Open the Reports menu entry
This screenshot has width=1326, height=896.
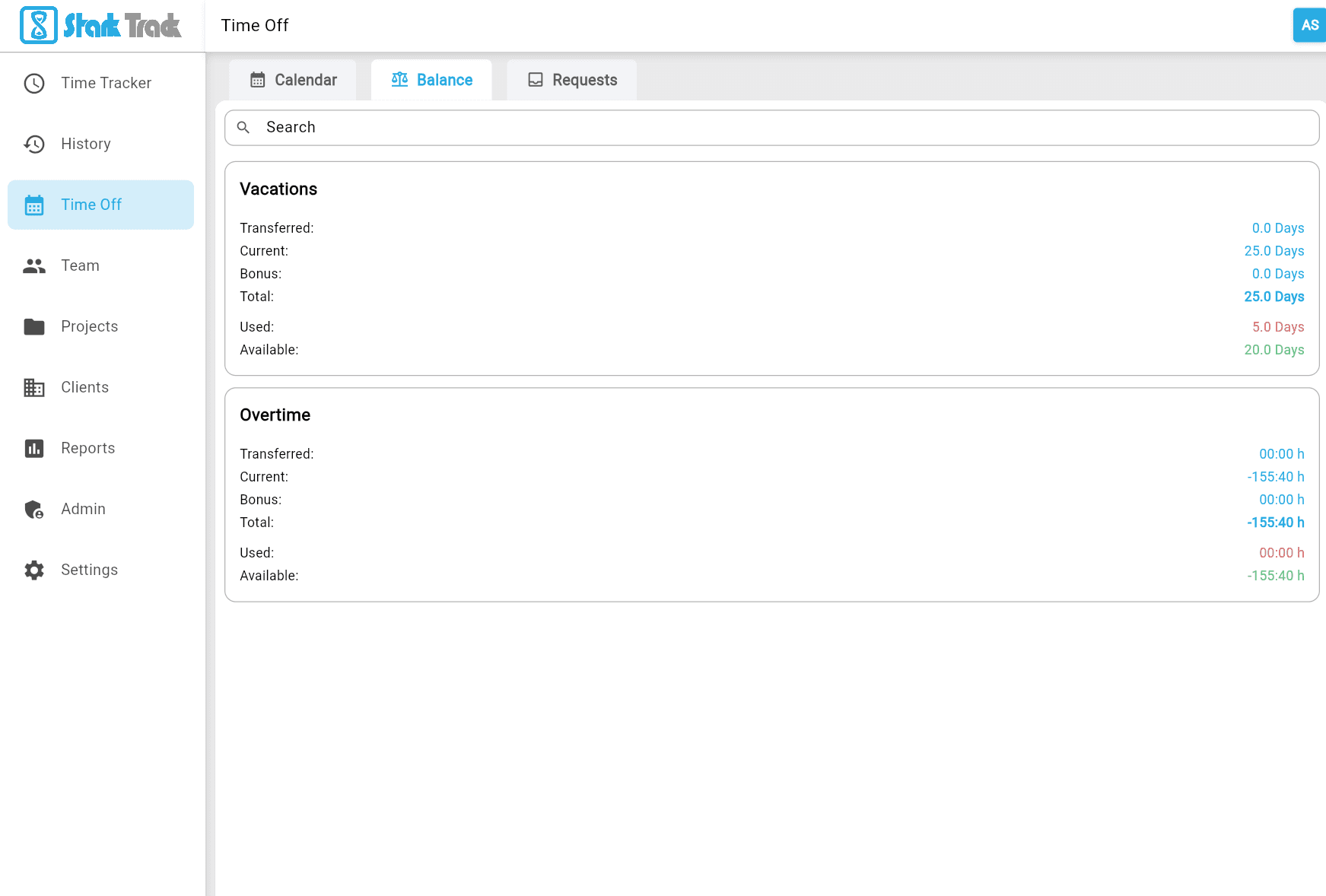(88, 448)
